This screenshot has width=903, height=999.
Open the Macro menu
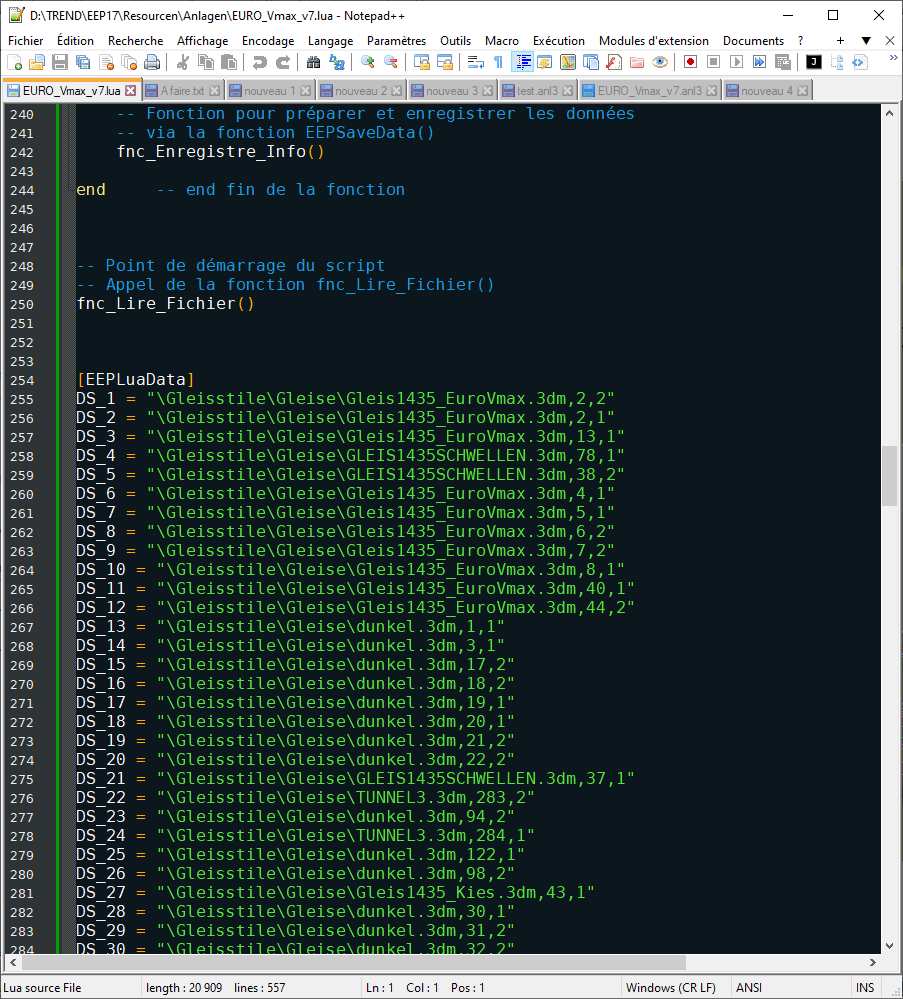pos(502,41)
